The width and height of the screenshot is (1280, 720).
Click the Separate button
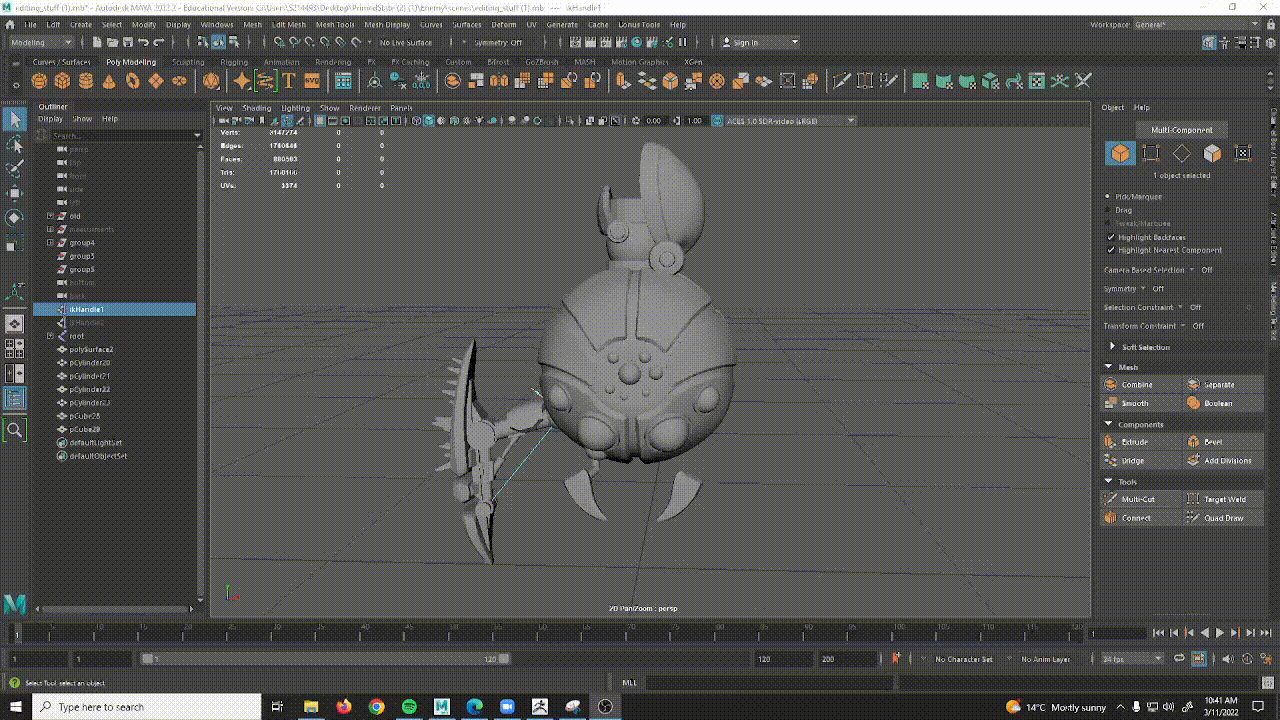click(x=1224, y=384)
